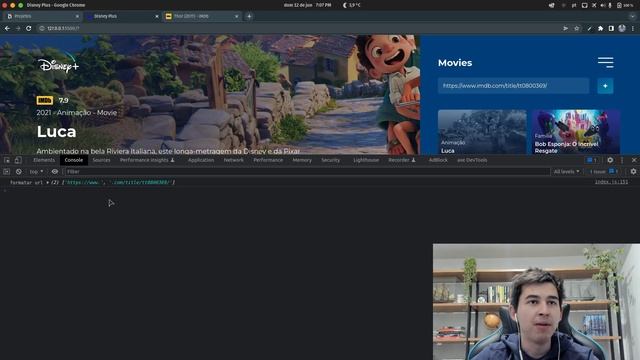
Task: Go back using the browser back arrow
Action: [7, 28]
